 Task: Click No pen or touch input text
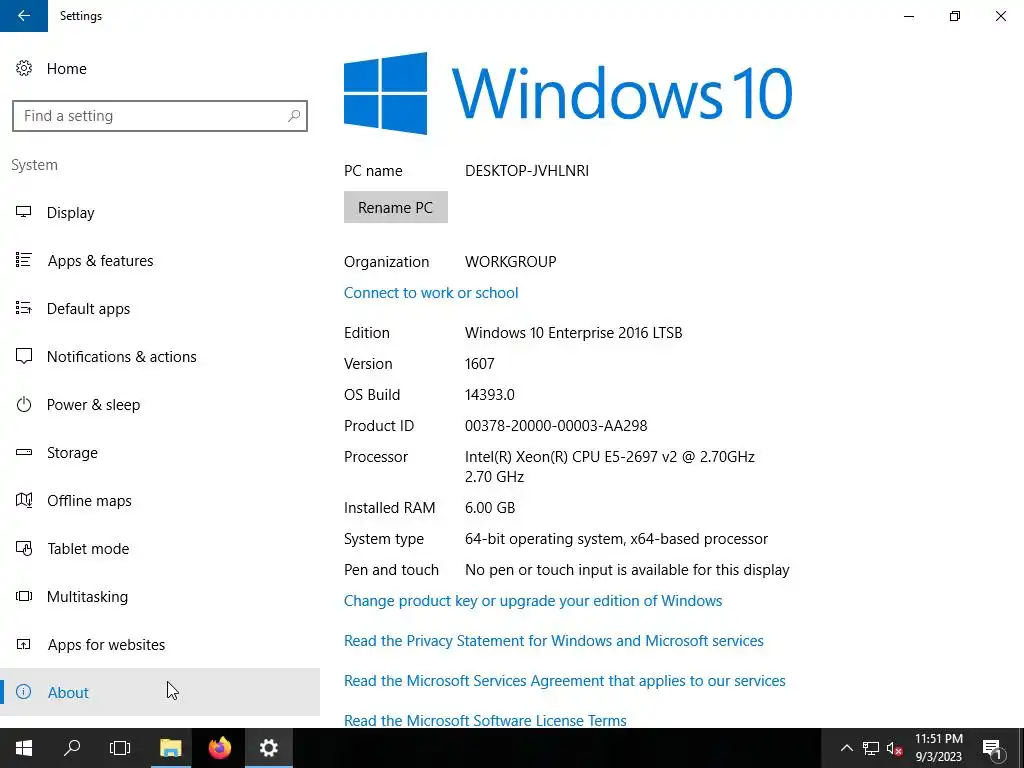coord(627,570)
